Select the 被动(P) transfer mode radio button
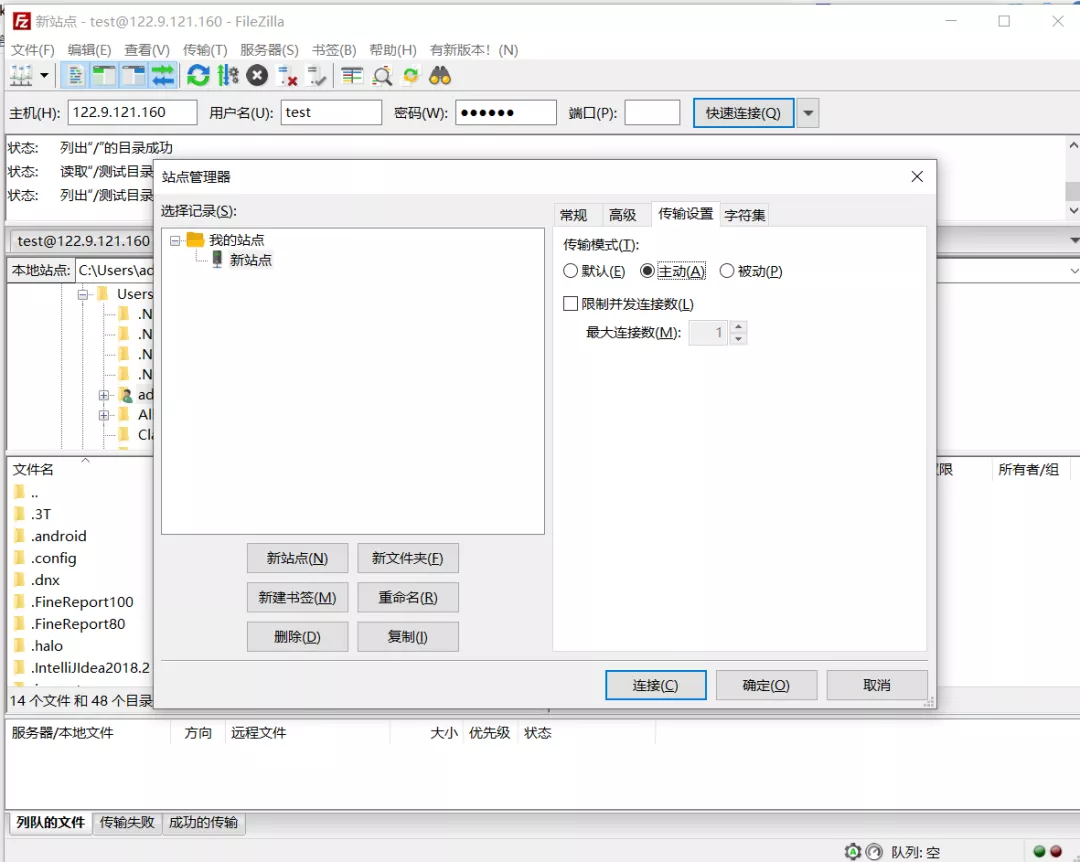1080x862 pixels. (x=727, y=271)
